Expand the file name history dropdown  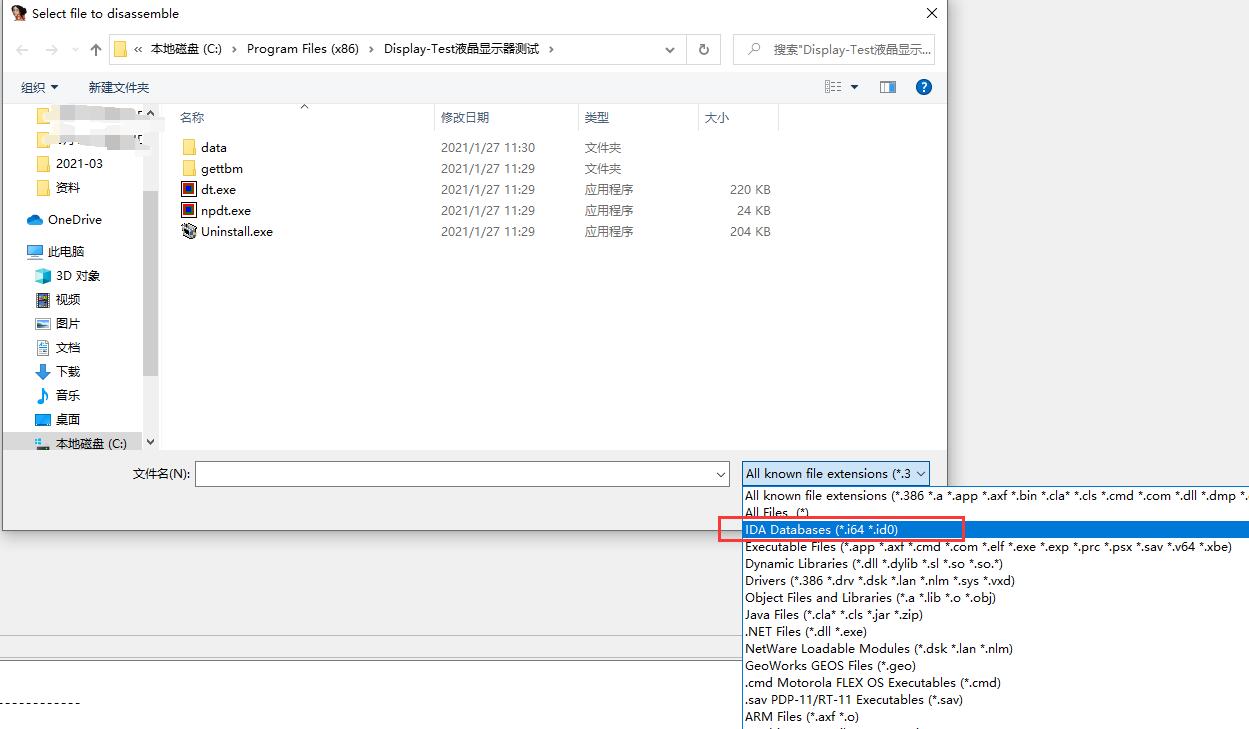pos(721,474)
